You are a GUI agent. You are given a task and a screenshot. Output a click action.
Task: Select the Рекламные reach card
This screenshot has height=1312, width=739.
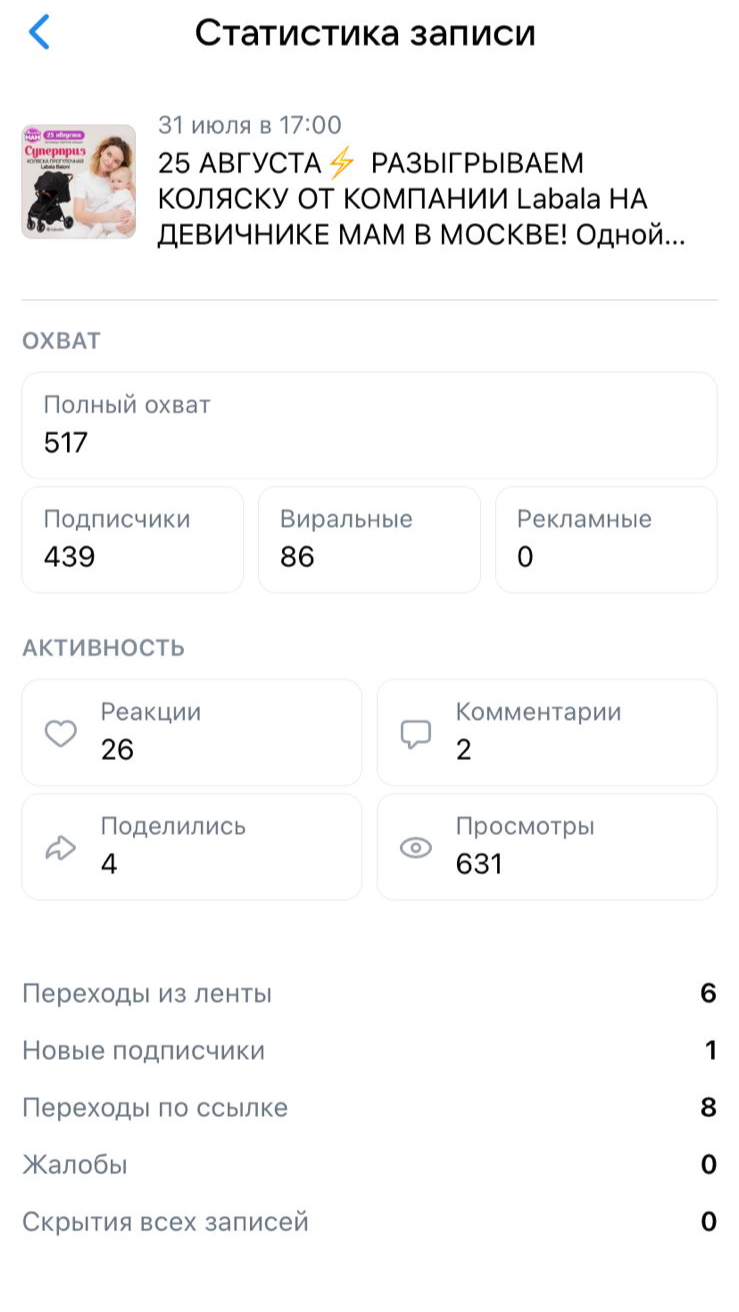point(606,539)
